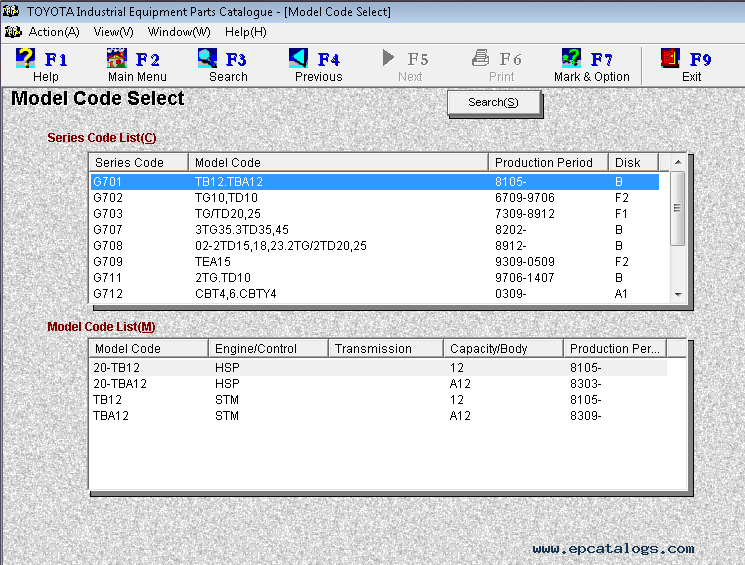
Task: Sort series list by Model Code header
Action: click(x=338, y=163)
